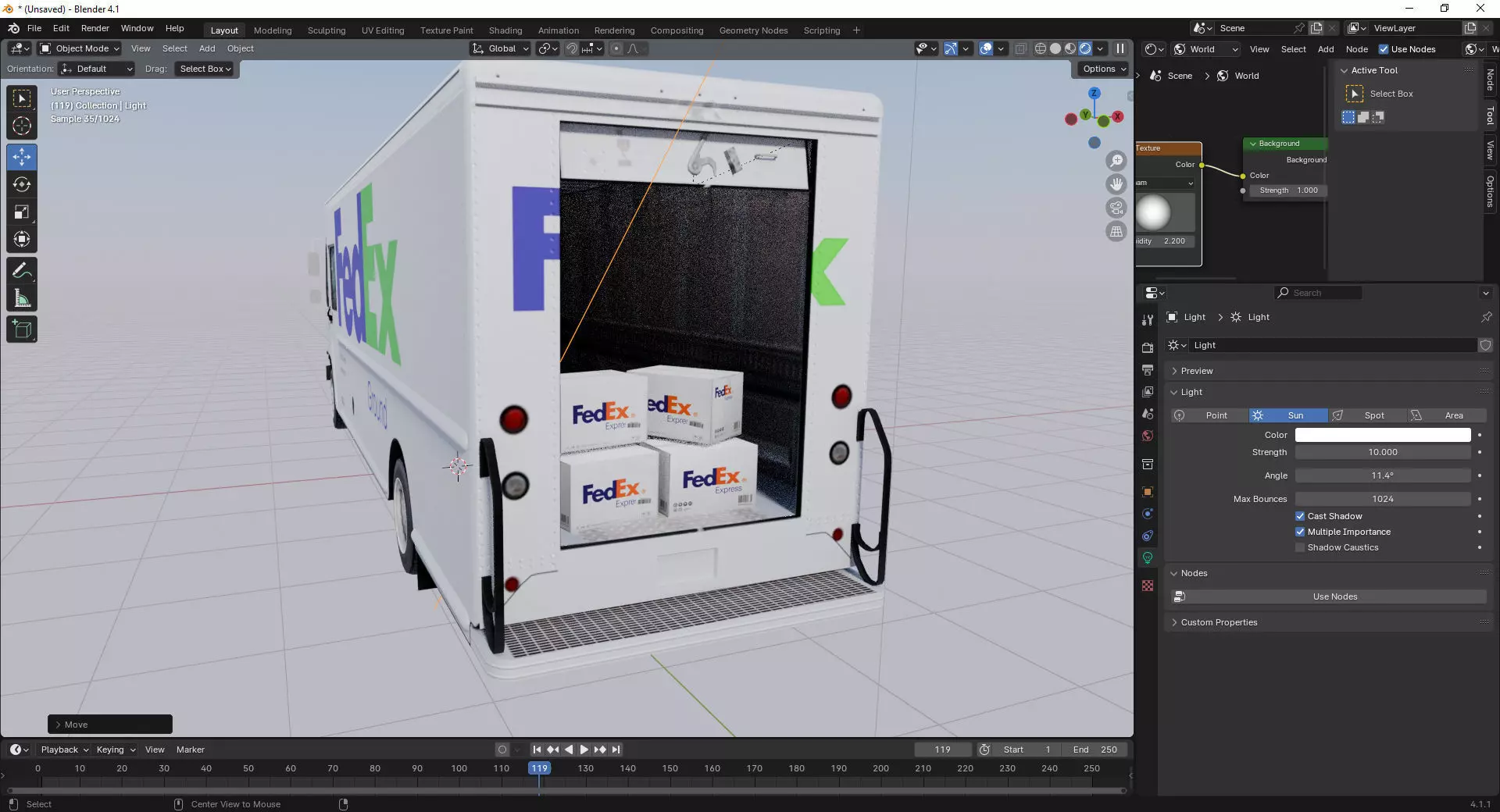
Task: Open the Render menu
Action: point(95,28)
